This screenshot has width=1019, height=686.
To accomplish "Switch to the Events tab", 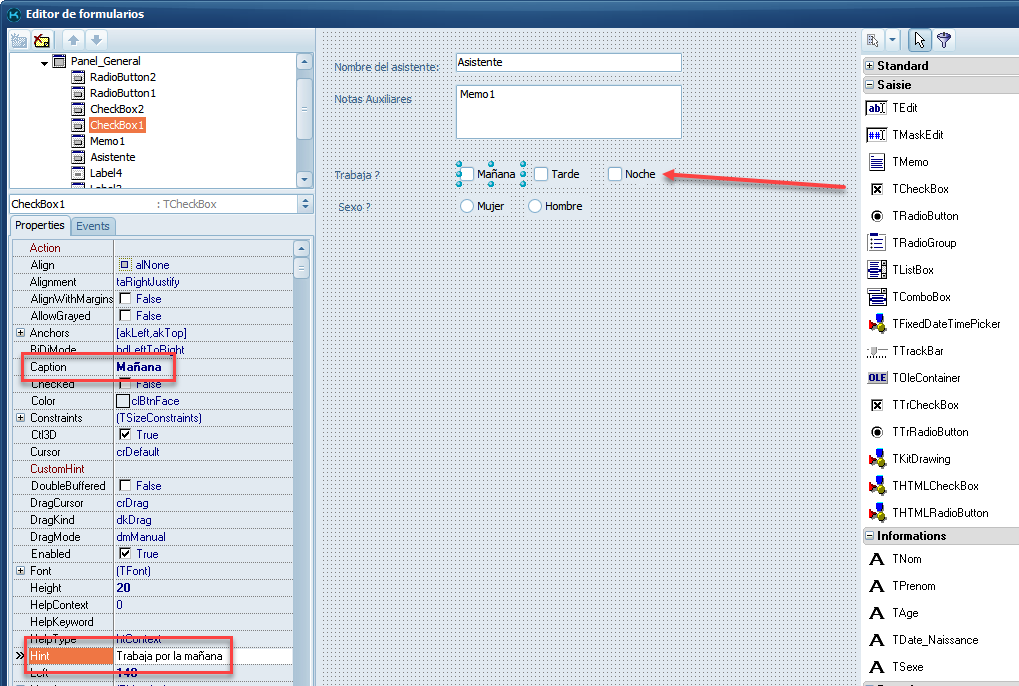I will [x=93, y=226].
